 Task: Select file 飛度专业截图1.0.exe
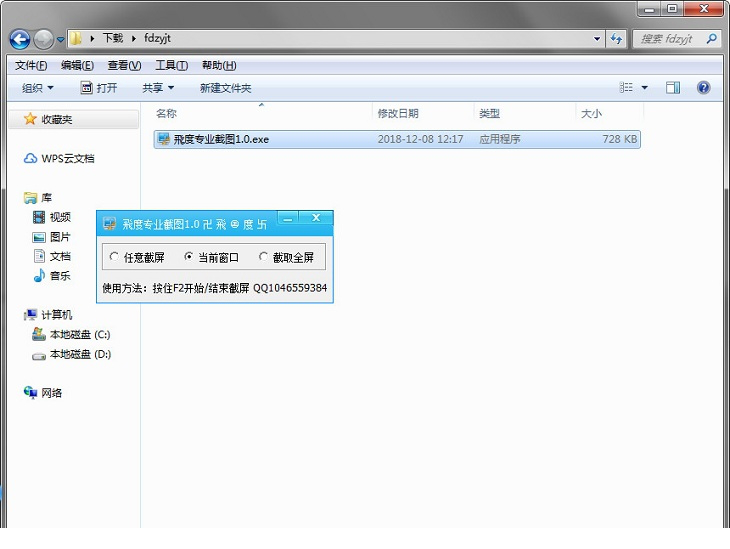click(397, 139)
